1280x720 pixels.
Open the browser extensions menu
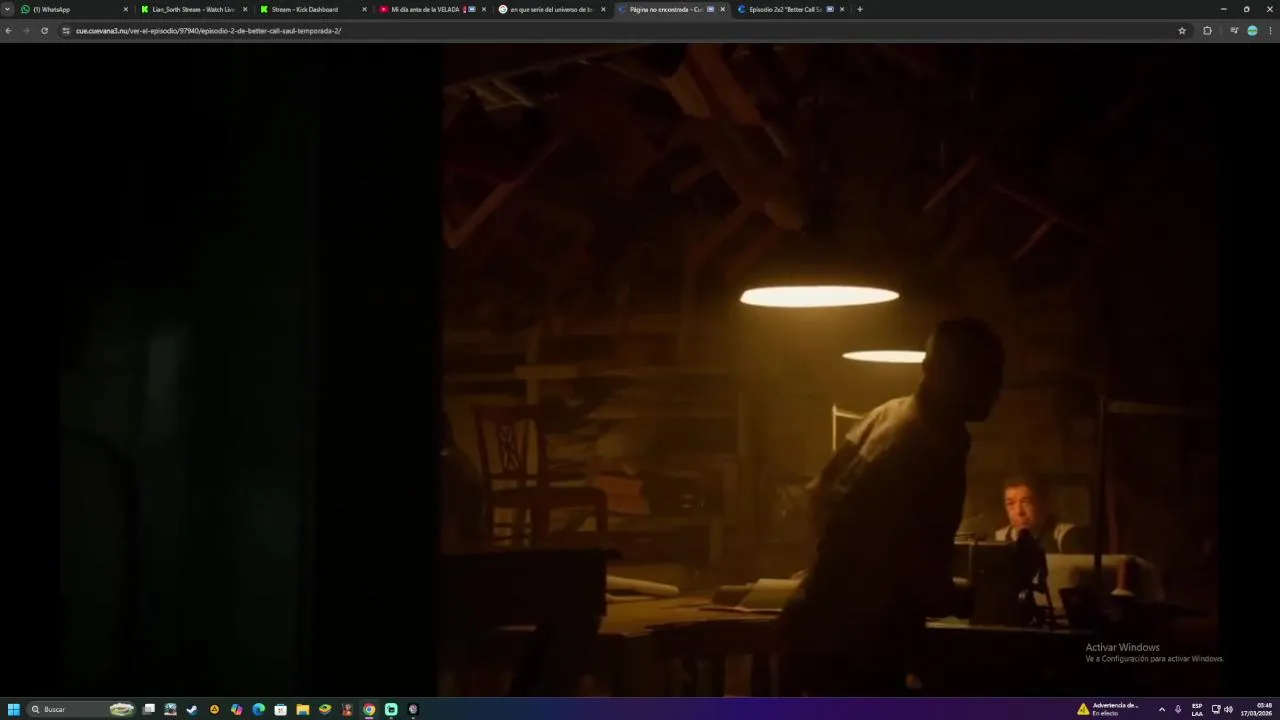tap(1207, 31)
